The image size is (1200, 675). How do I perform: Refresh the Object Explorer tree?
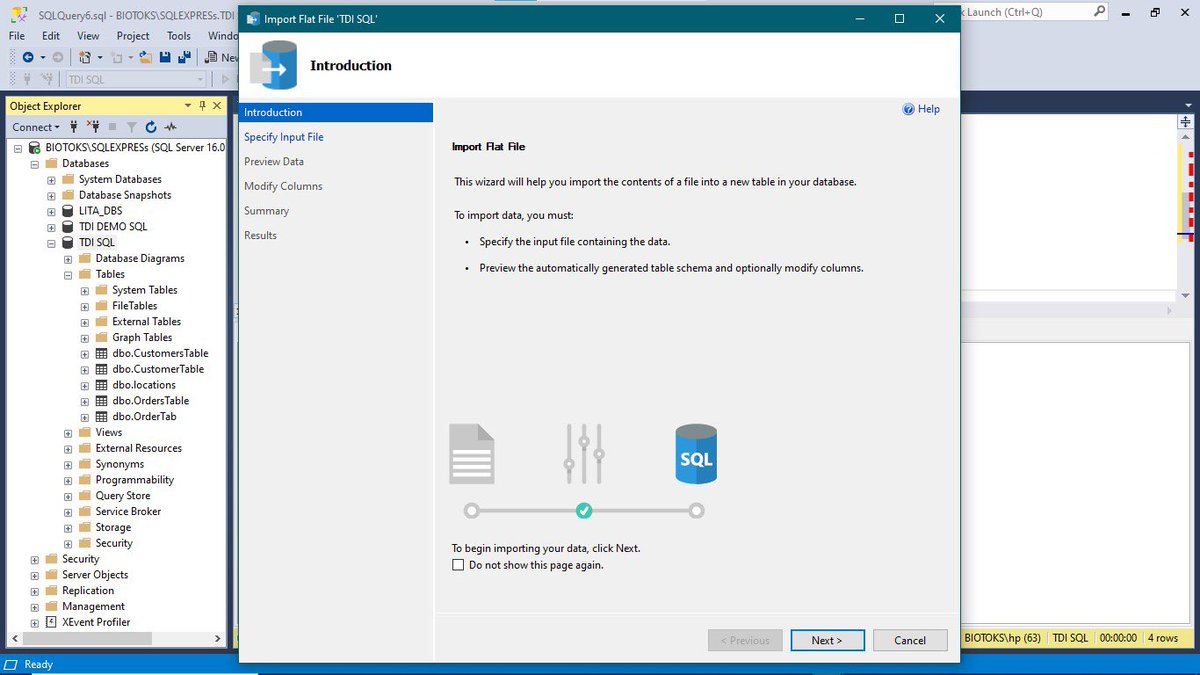tap(151, 127)
